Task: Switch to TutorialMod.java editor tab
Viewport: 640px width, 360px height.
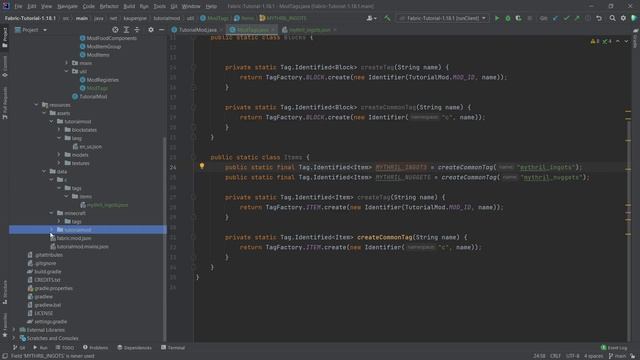Action: click(198, 30)
